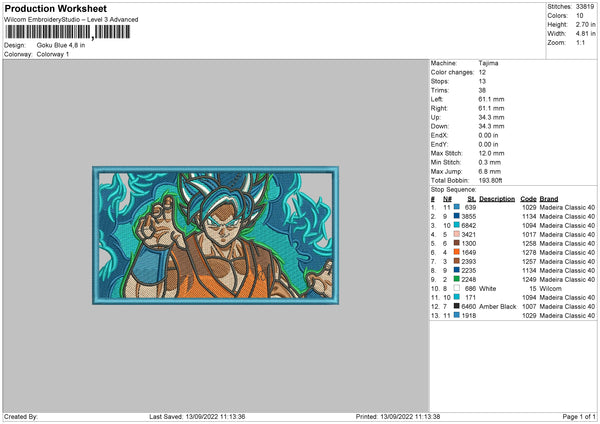Viewport: 600px width, 424px height.
Task: Select the St. column header
Action: pyautogui.click(x=471, y=199)
